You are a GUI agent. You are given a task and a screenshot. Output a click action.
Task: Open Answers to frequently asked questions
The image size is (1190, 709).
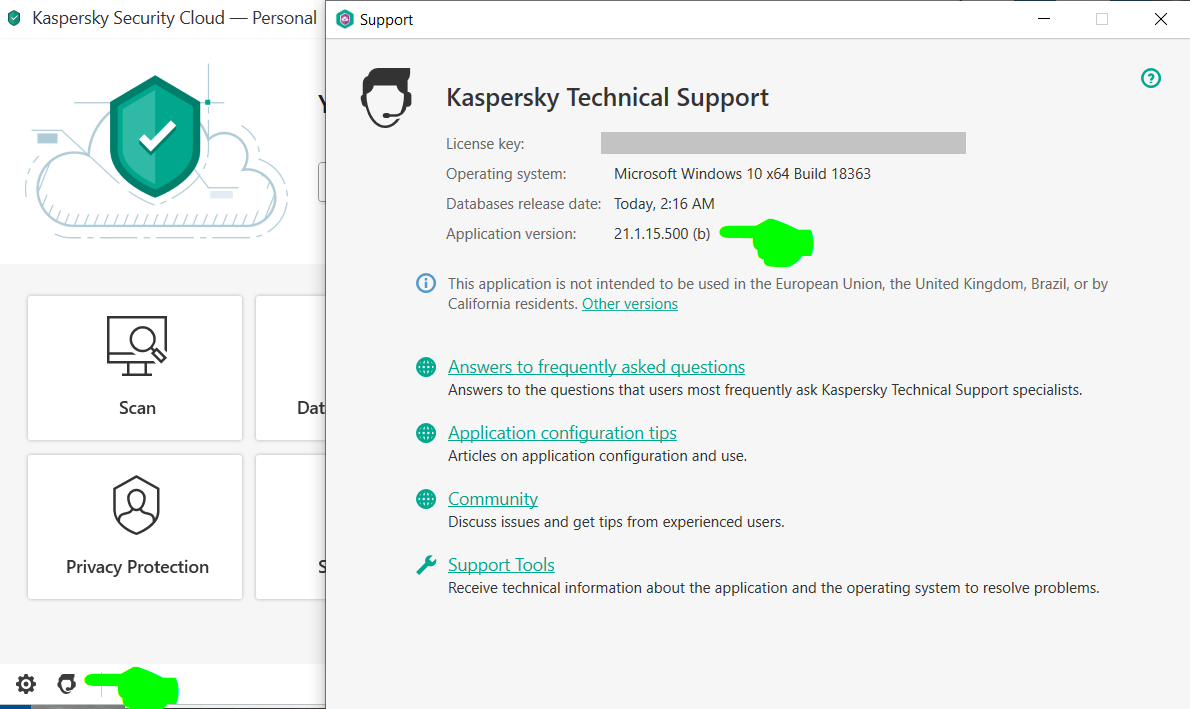point(596,367)
